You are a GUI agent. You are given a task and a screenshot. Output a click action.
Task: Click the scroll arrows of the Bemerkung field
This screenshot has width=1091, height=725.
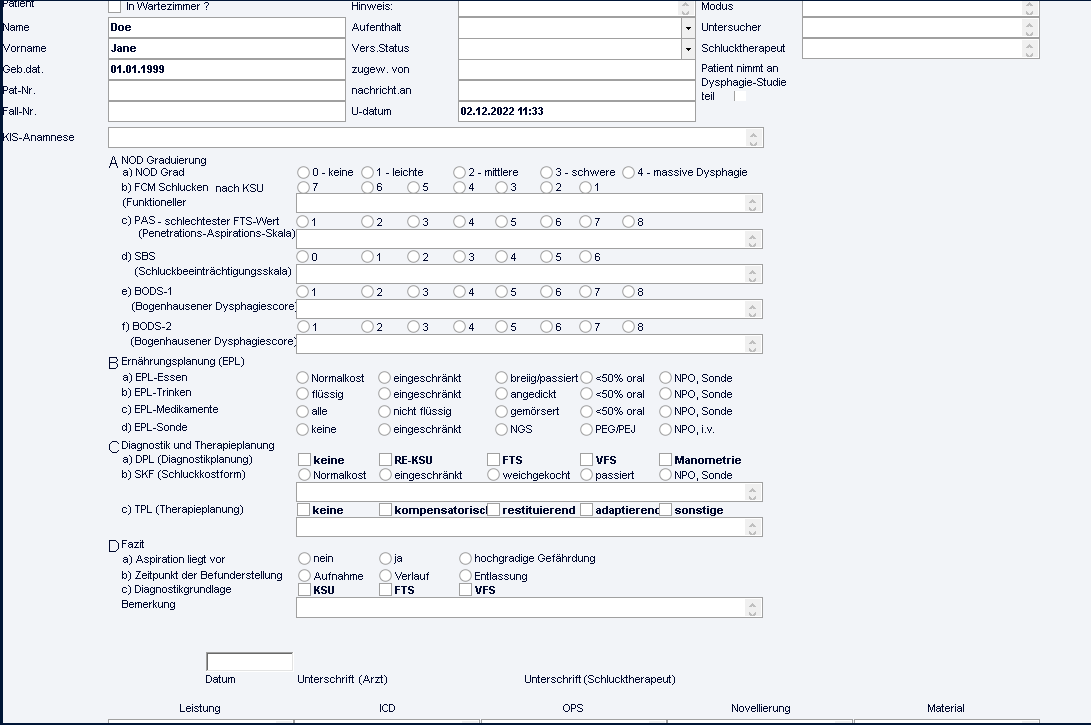coord(752,607)
